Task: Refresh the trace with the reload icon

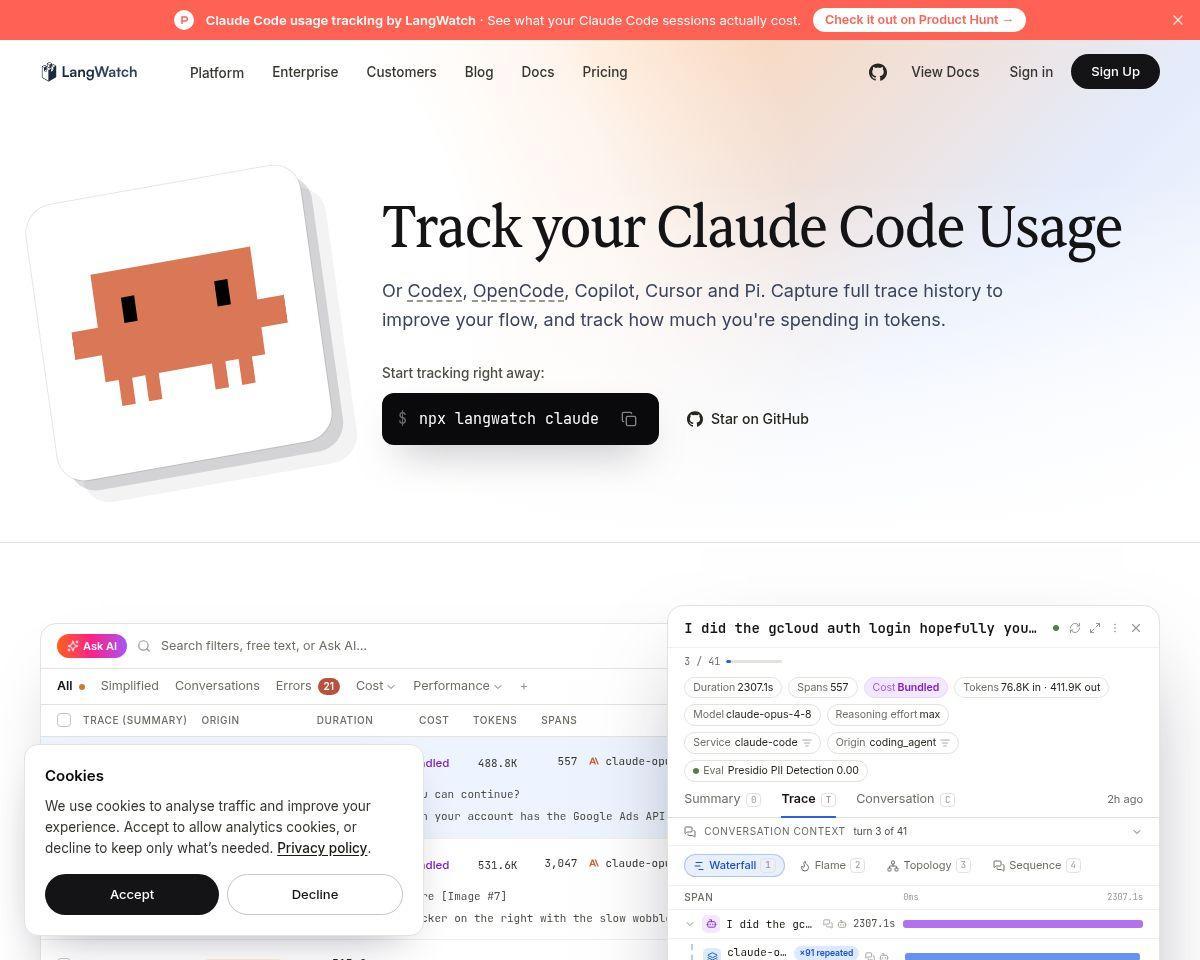Action: 1075,628
